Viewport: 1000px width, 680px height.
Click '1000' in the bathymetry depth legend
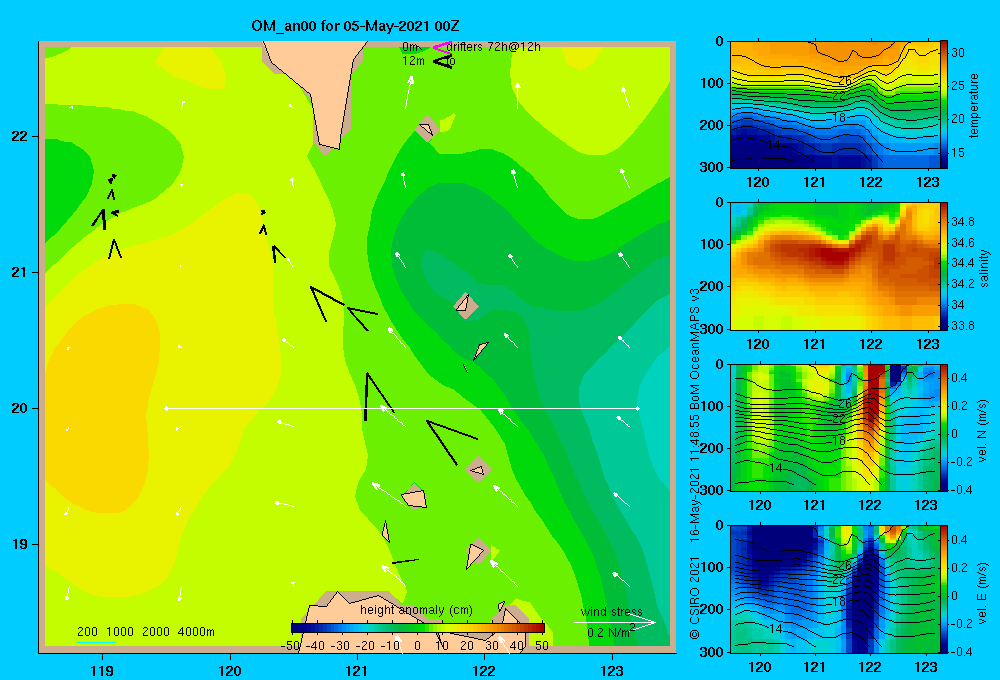pyautogui.click(x=120, y=632)
